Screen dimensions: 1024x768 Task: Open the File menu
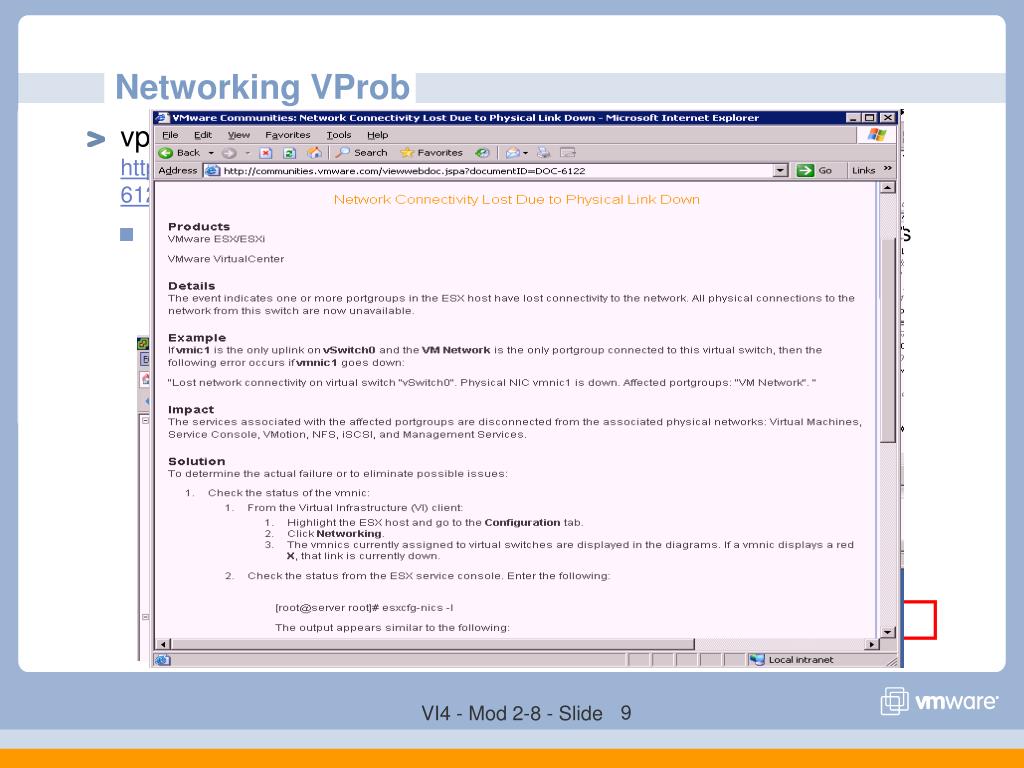(x=170, y=135)
